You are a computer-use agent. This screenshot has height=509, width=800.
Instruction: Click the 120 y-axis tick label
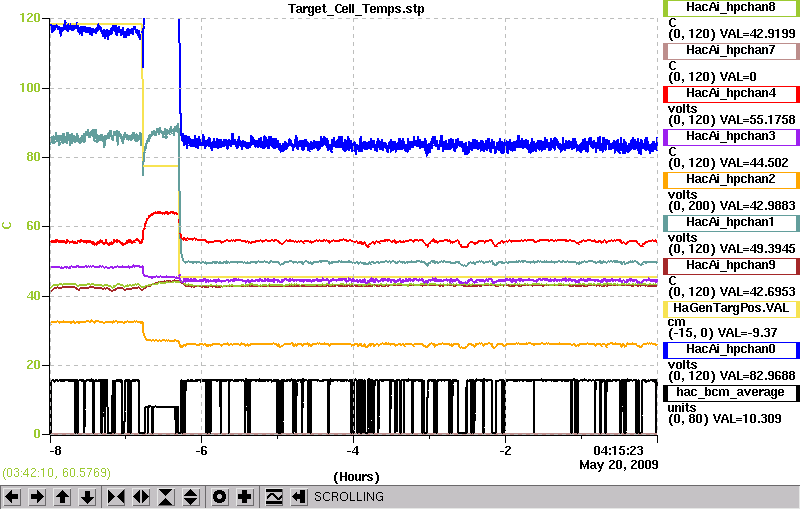(x=30, y=18)
